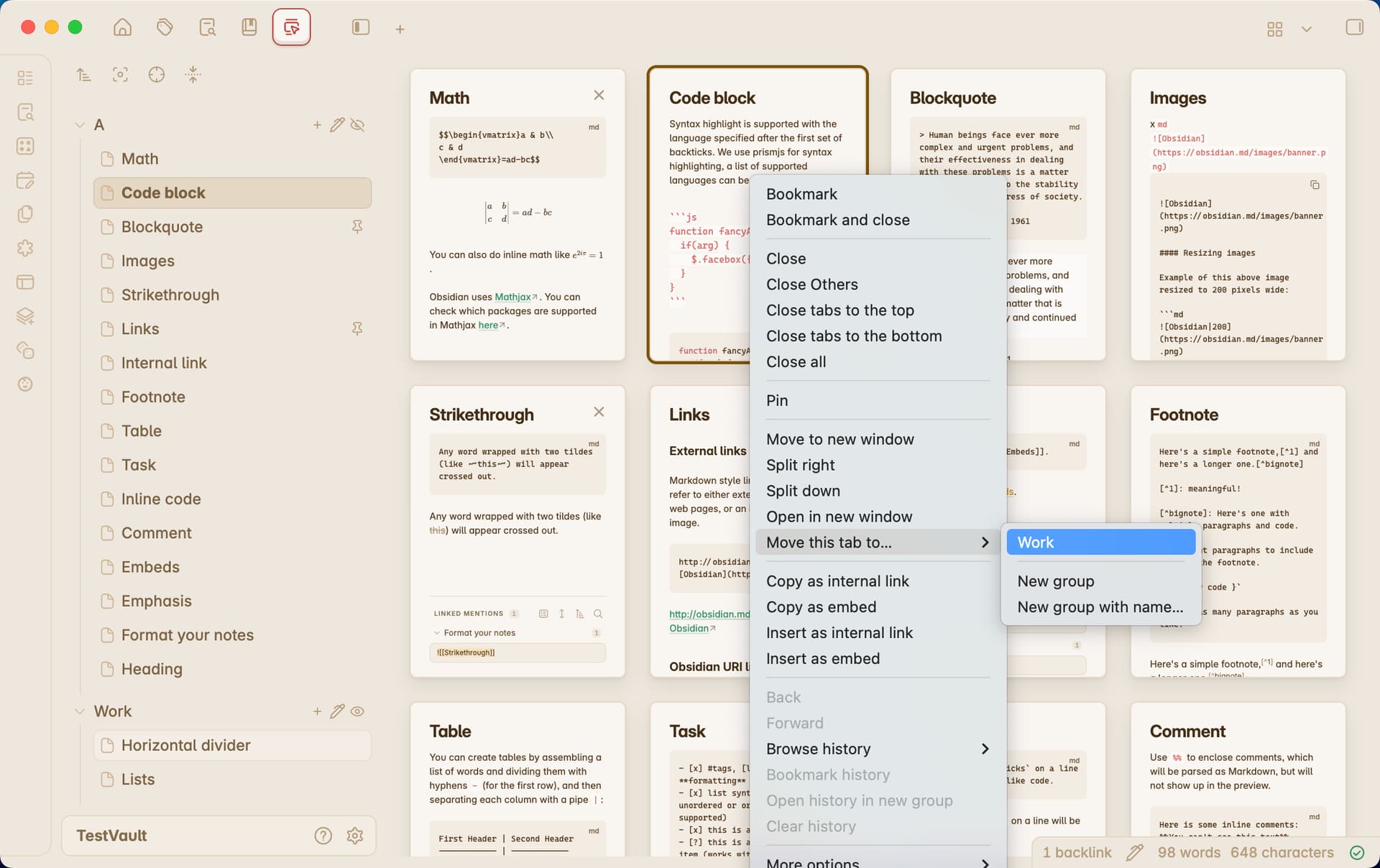Click the 1 backlink status button
1380x868 pixels.
[x=1076, y=852]
